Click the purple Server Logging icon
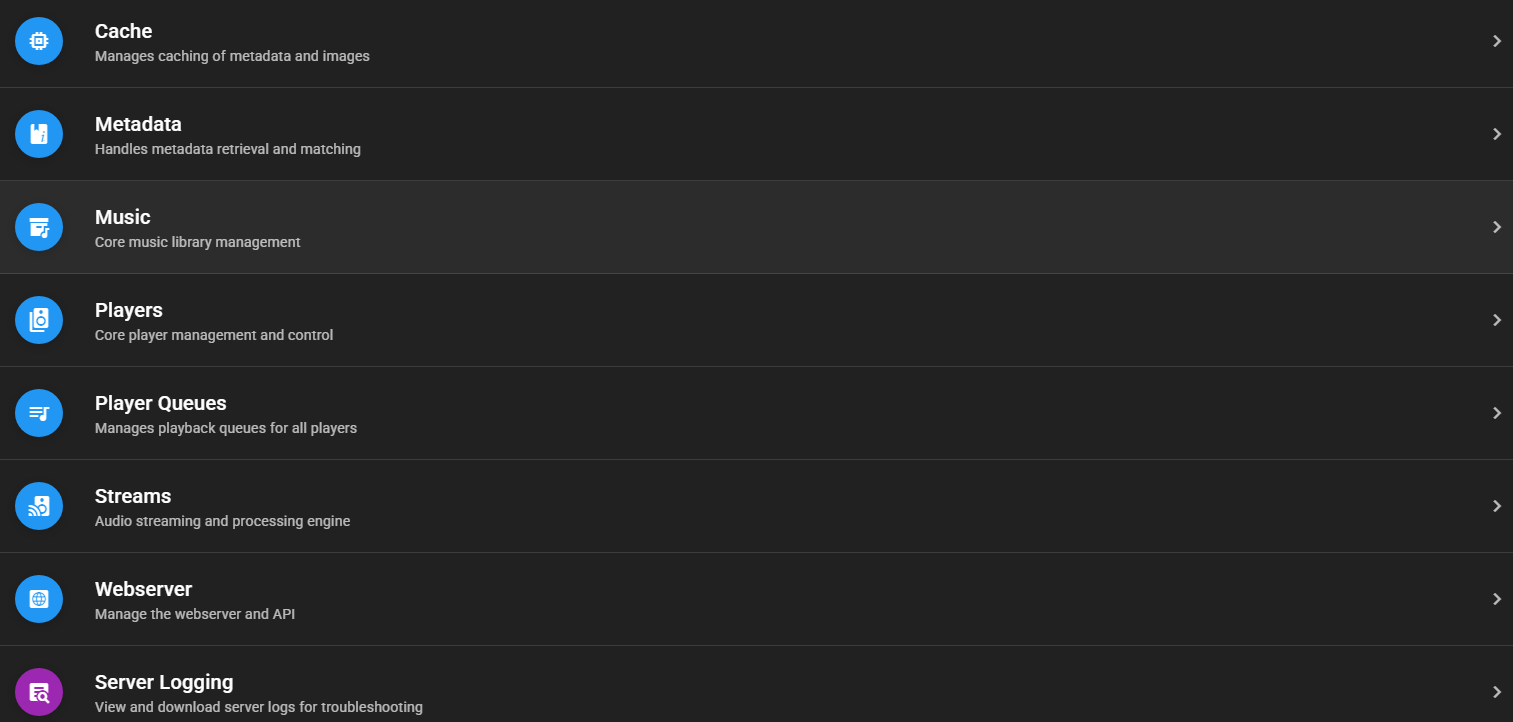This screenshot has width=1513, height=722. (x=39, y=692)
